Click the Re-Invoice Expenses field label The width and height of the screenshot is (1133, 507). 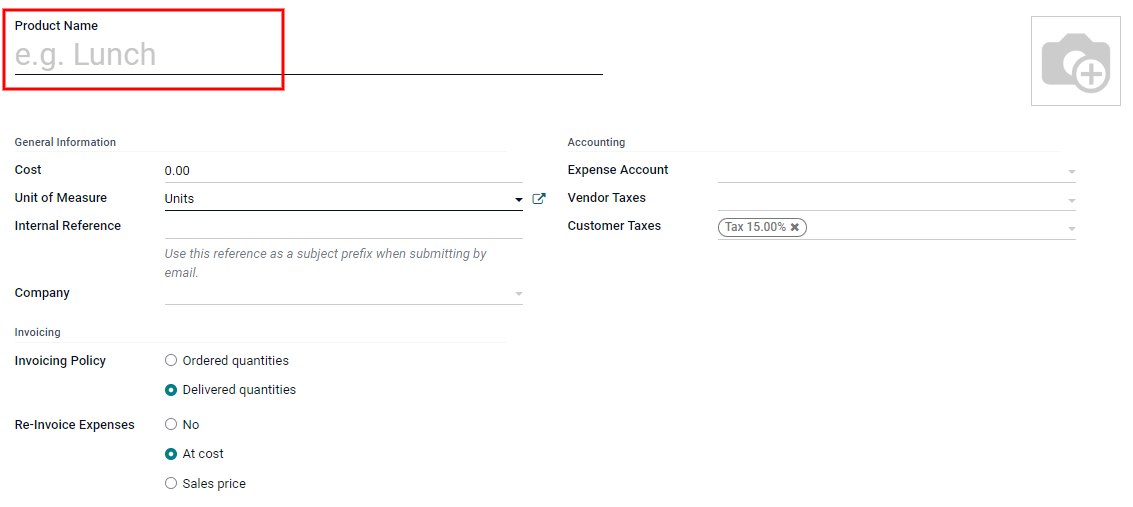pos(74,425)
